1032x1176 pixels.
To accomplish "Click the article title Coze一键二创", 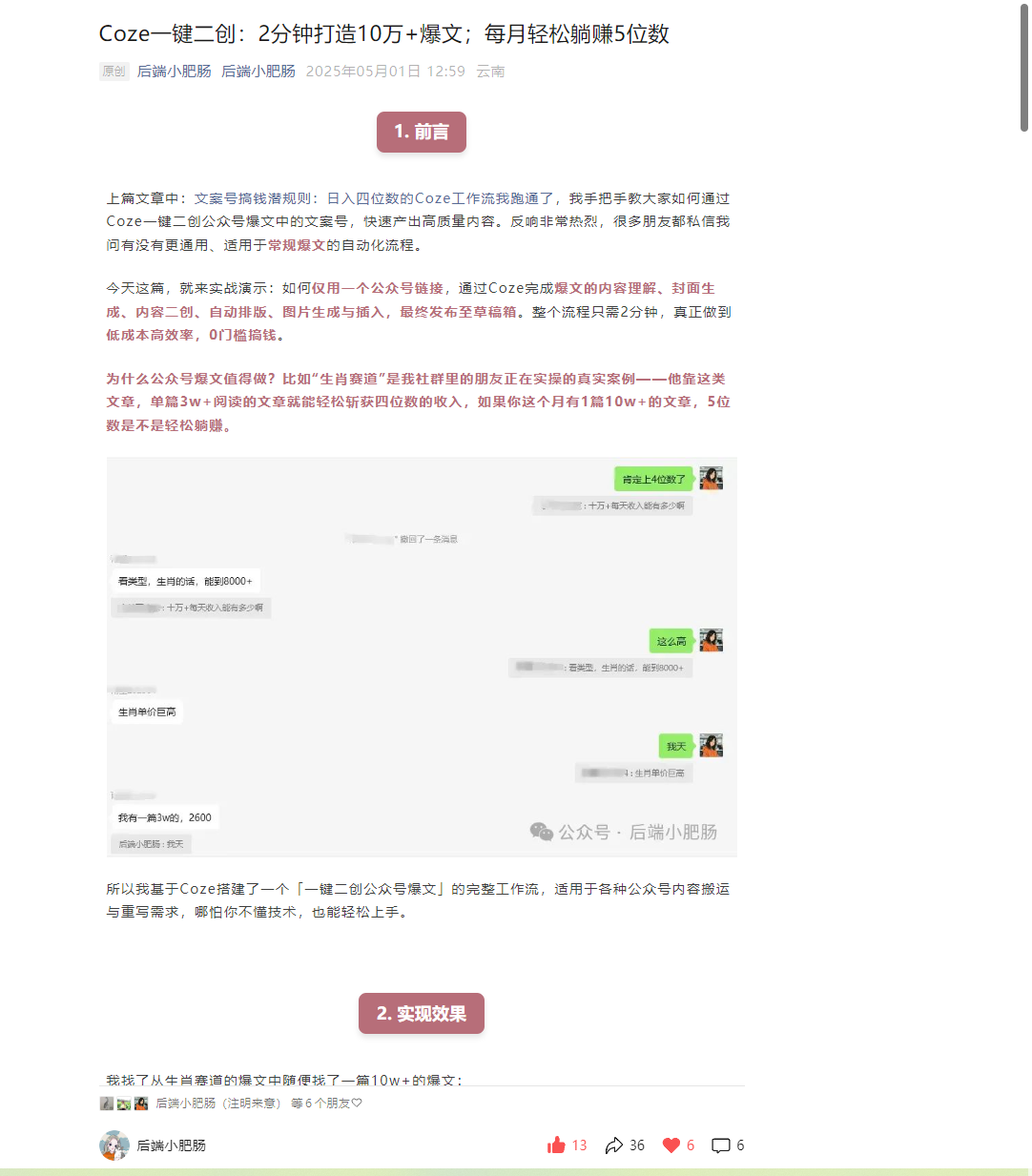I will (x=384, y=34).
